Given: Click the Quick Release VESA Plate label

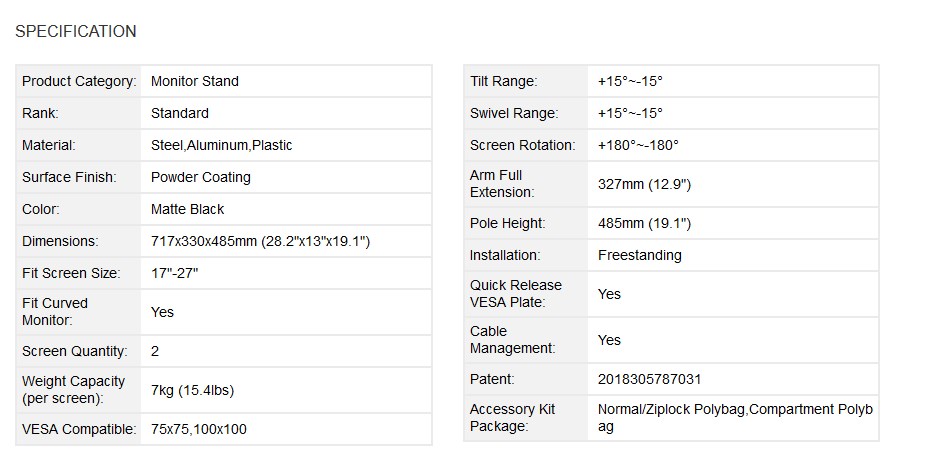Looking at the screenshot, I should click(516, 293).
